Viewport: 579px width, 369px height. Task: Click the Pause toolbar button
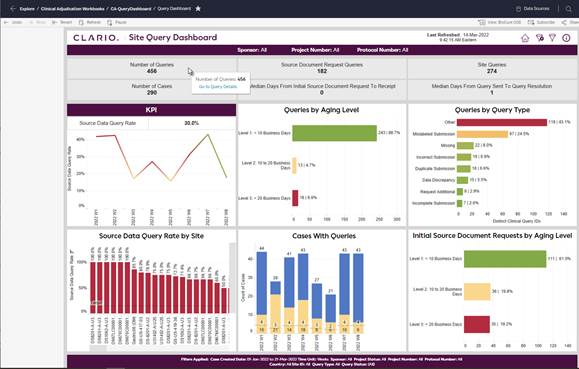[117, 23]
